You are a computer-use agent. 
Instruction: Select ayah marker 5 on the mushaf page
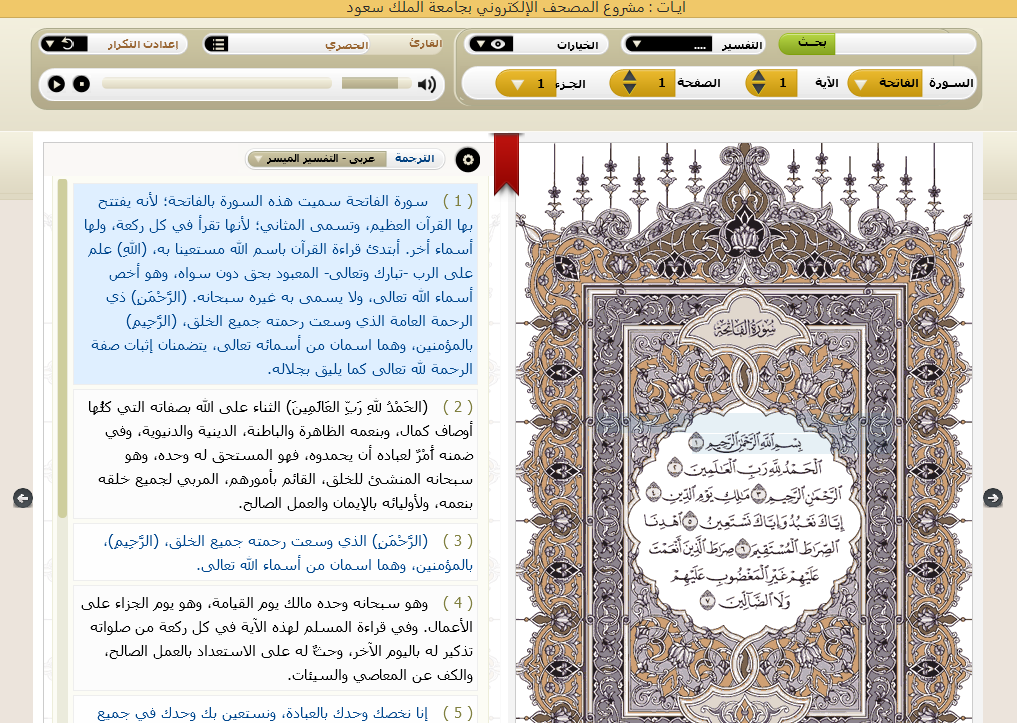tap(691, 521)
